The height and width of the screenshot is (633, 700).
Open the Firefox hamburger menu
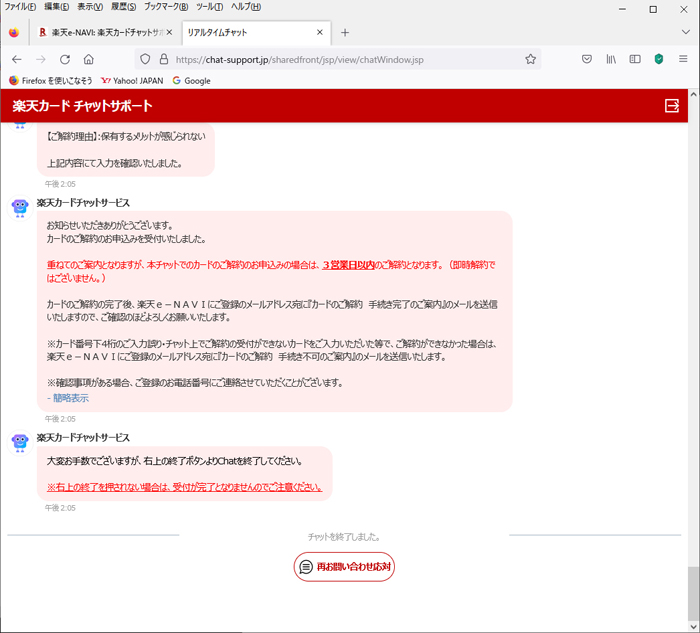[684, 59]
